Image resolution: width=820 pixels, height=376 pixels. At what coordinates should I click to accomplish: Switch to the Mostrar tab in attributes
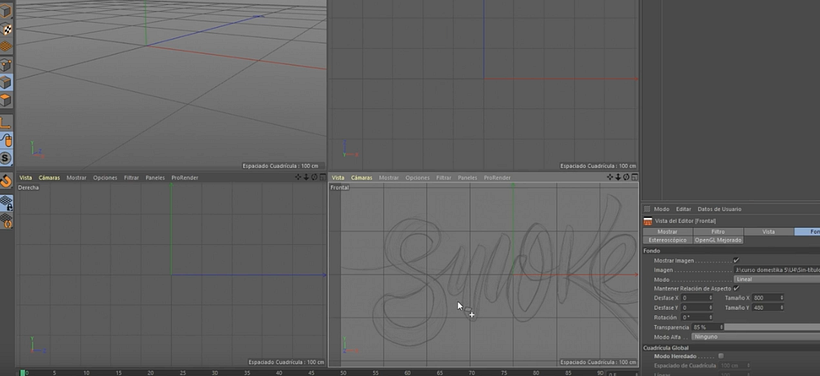[x=667, y=232]
